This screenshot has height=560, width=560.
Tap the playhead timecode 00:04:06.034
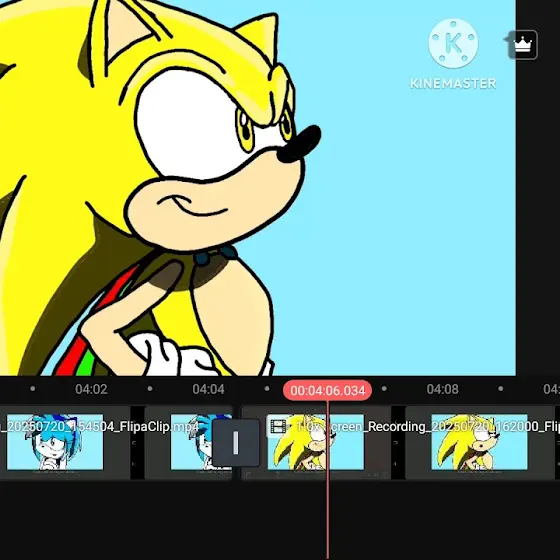pyautogui.click(x=328, y=390)
